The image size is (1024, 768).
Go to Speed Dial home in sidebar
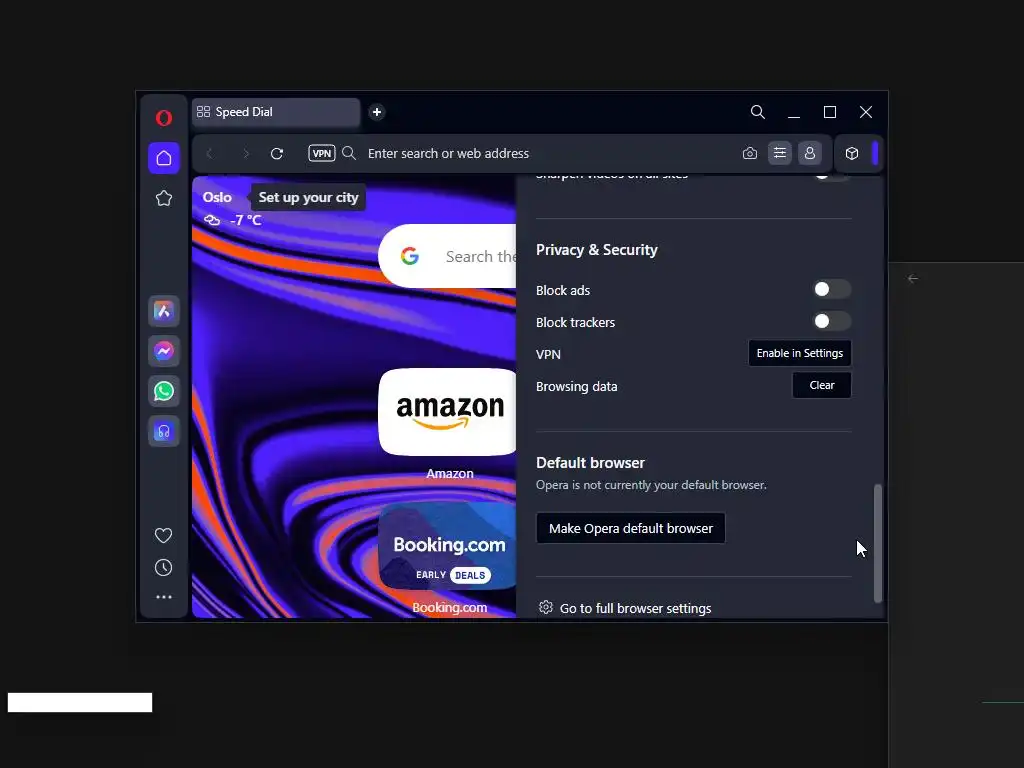tap(164, 158)
